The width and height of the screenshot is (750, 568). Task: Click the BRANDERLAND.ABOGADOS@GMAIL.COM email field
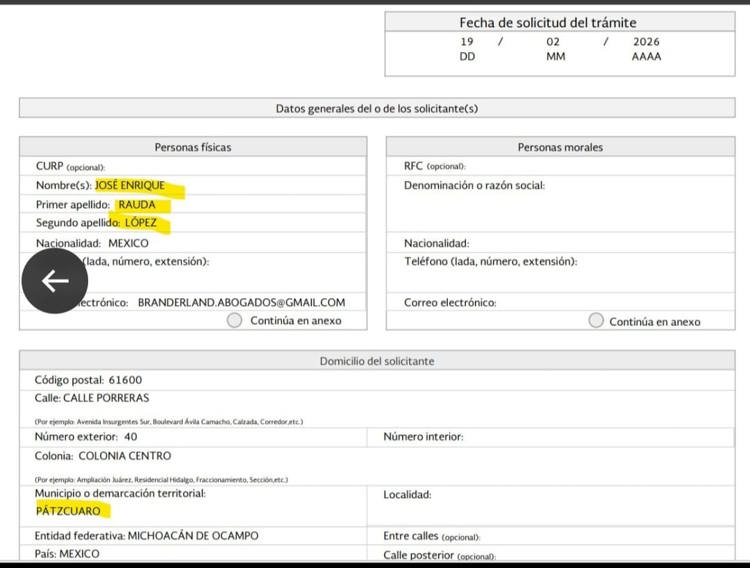(241, 302)
